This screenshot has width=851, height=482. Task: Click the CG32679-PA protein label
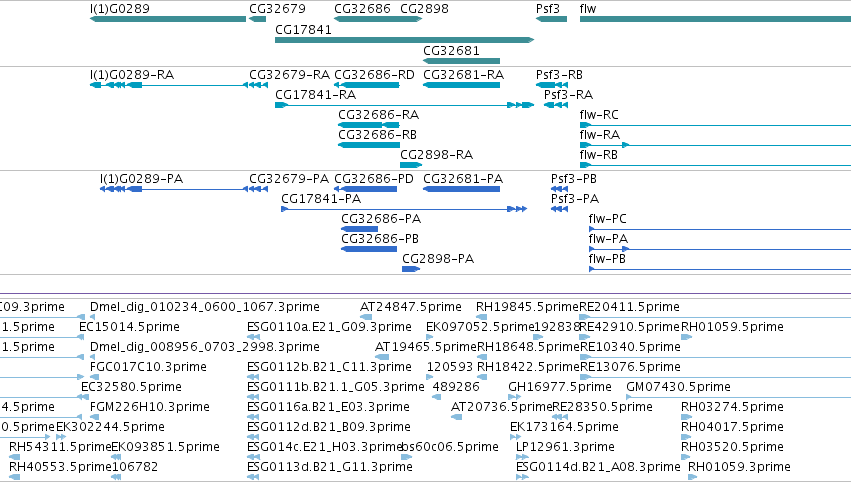click(x=289, y=179)
